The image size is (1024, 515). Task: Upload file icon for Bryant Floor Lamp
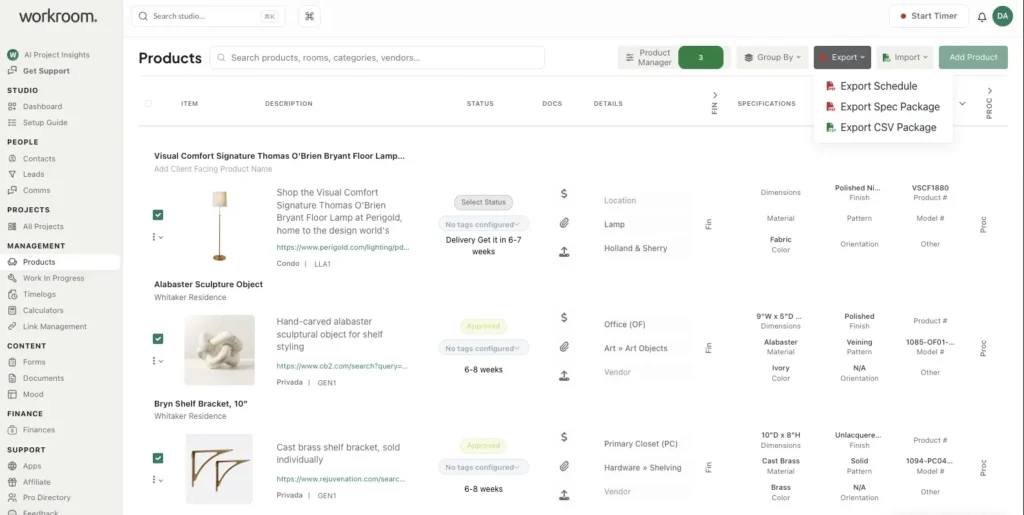(564, 252)
